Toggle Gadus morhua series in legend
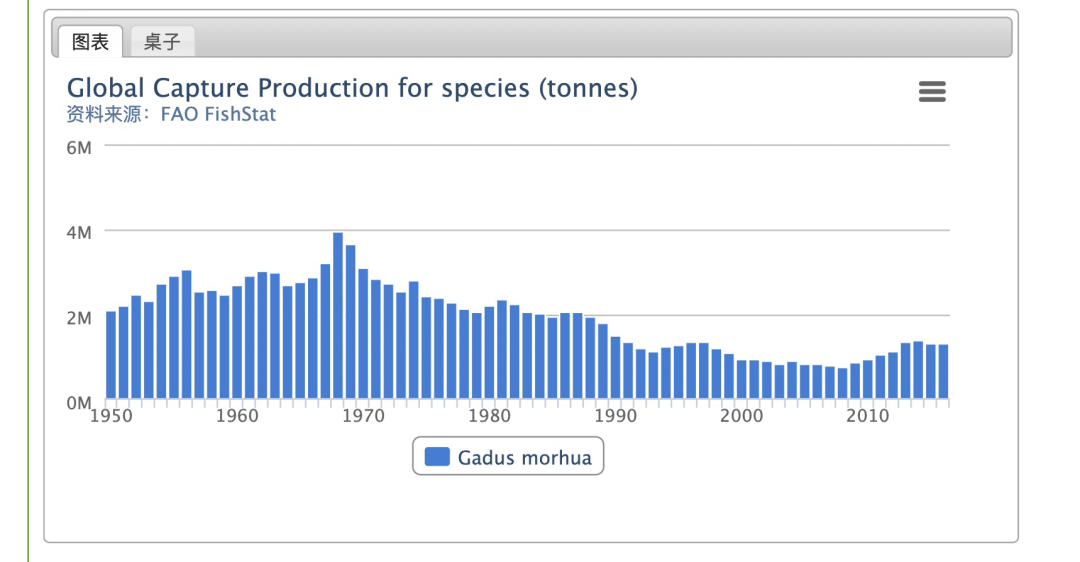Screen dimensions: 1080x562 [x=508, y=457]
